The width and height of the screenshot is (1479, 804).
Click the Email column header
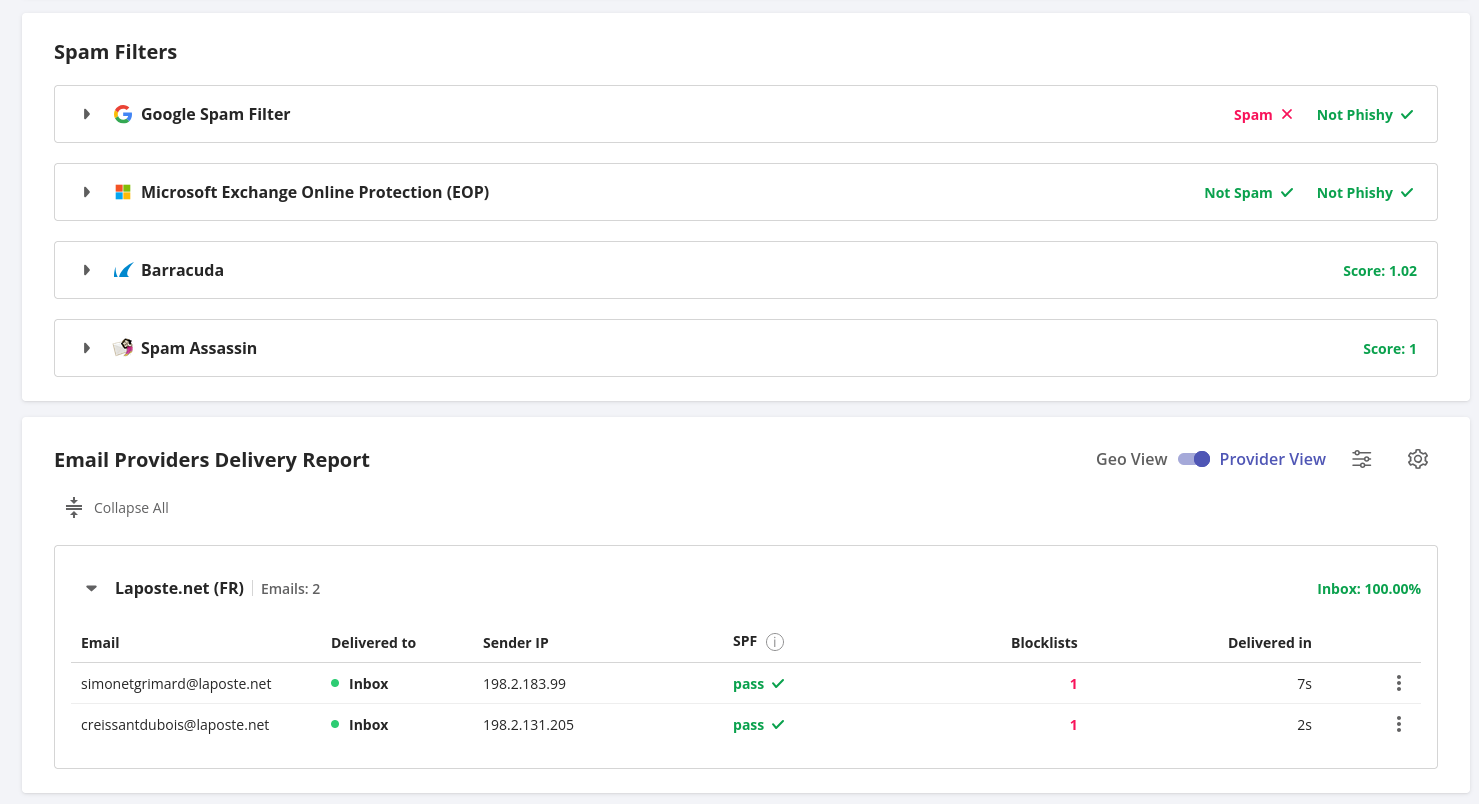(x=100, y=643)
